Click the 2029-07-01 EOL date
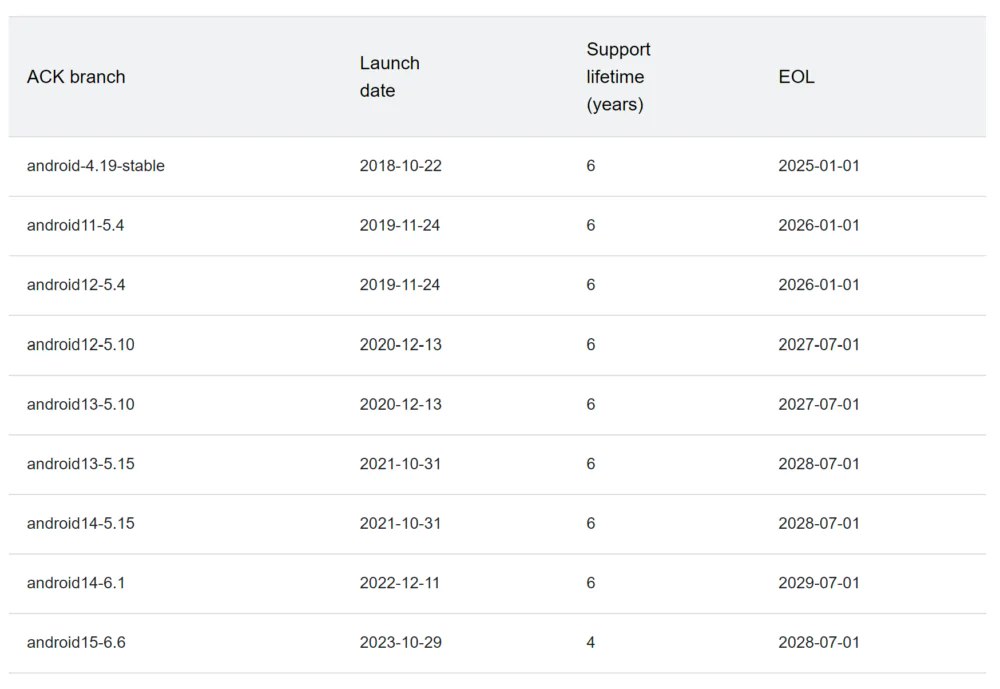This screenshot has width=1000, height=689. point(819,583)
